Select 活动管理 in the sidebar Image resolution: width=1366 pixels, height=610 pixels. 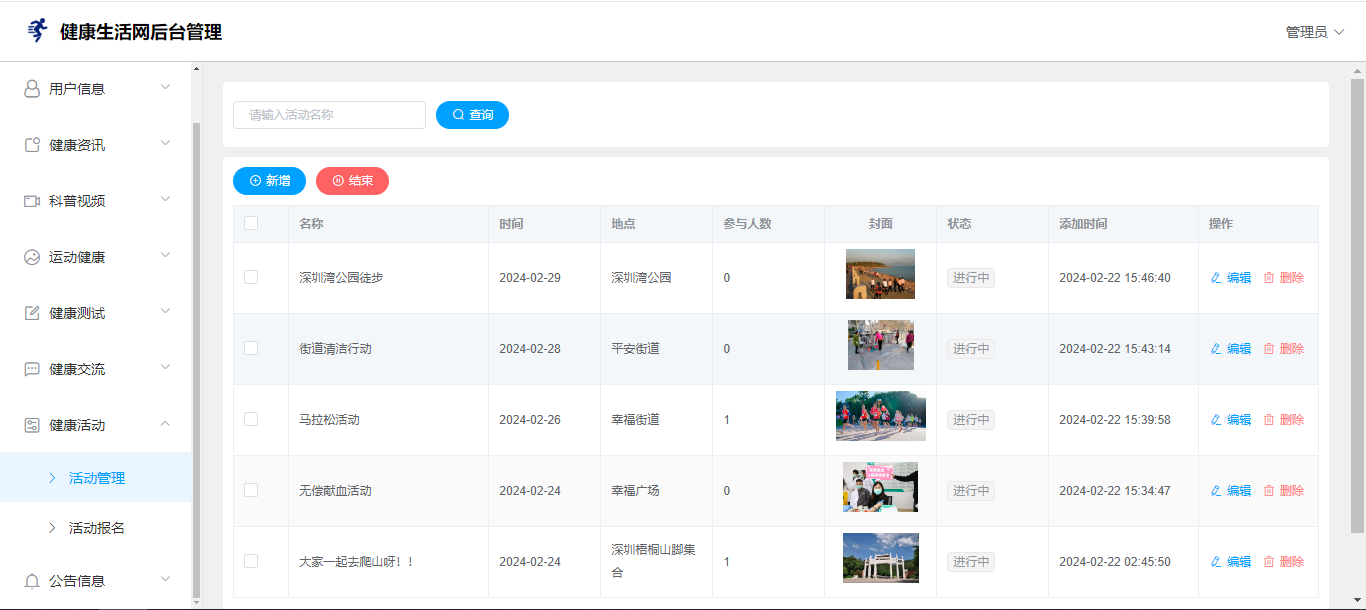pyautogui.click(x=96, y=478)
